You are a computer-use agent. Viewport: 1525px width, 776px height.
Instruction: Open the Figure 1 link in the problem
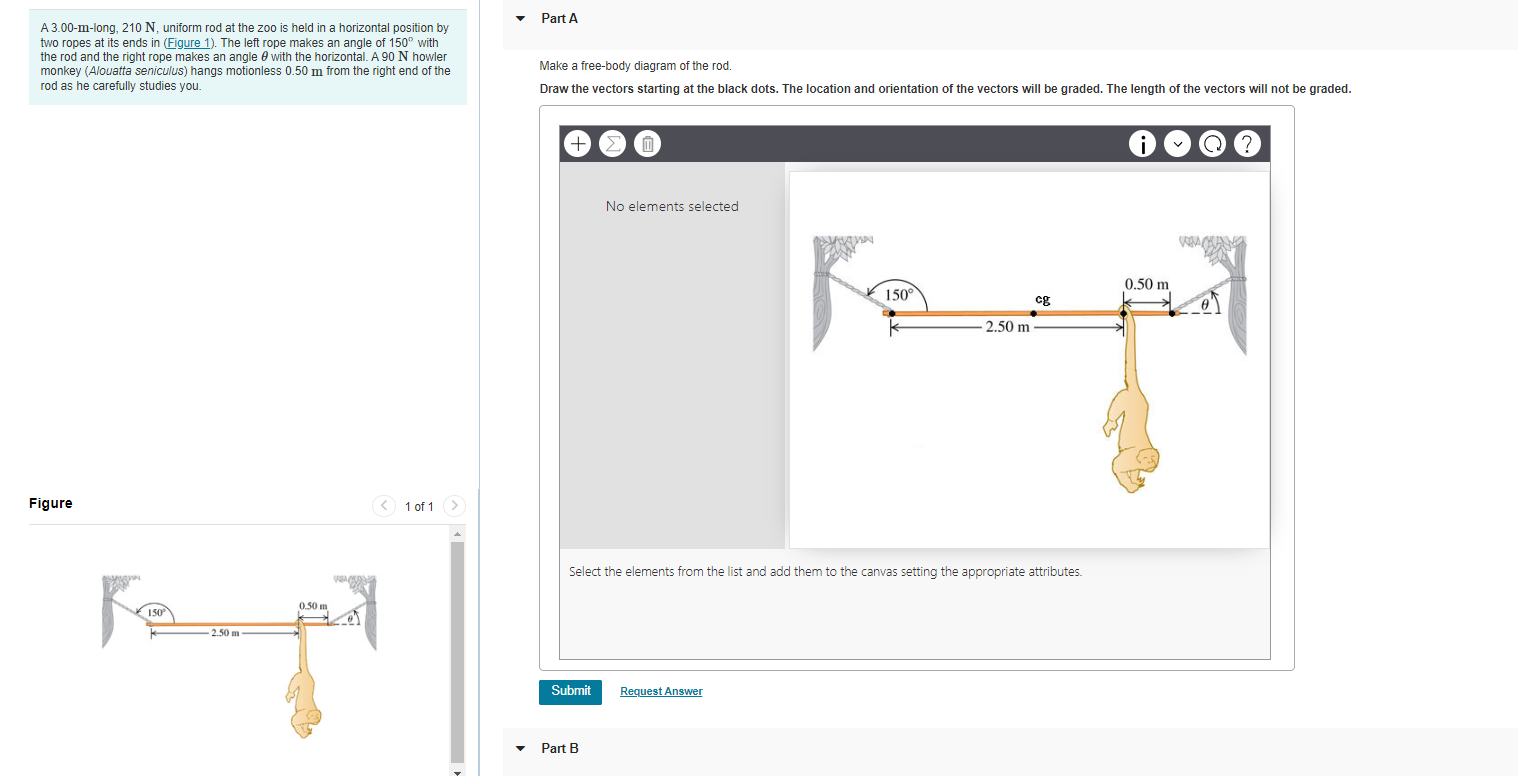pyautogui.click(x=189, y=42)
